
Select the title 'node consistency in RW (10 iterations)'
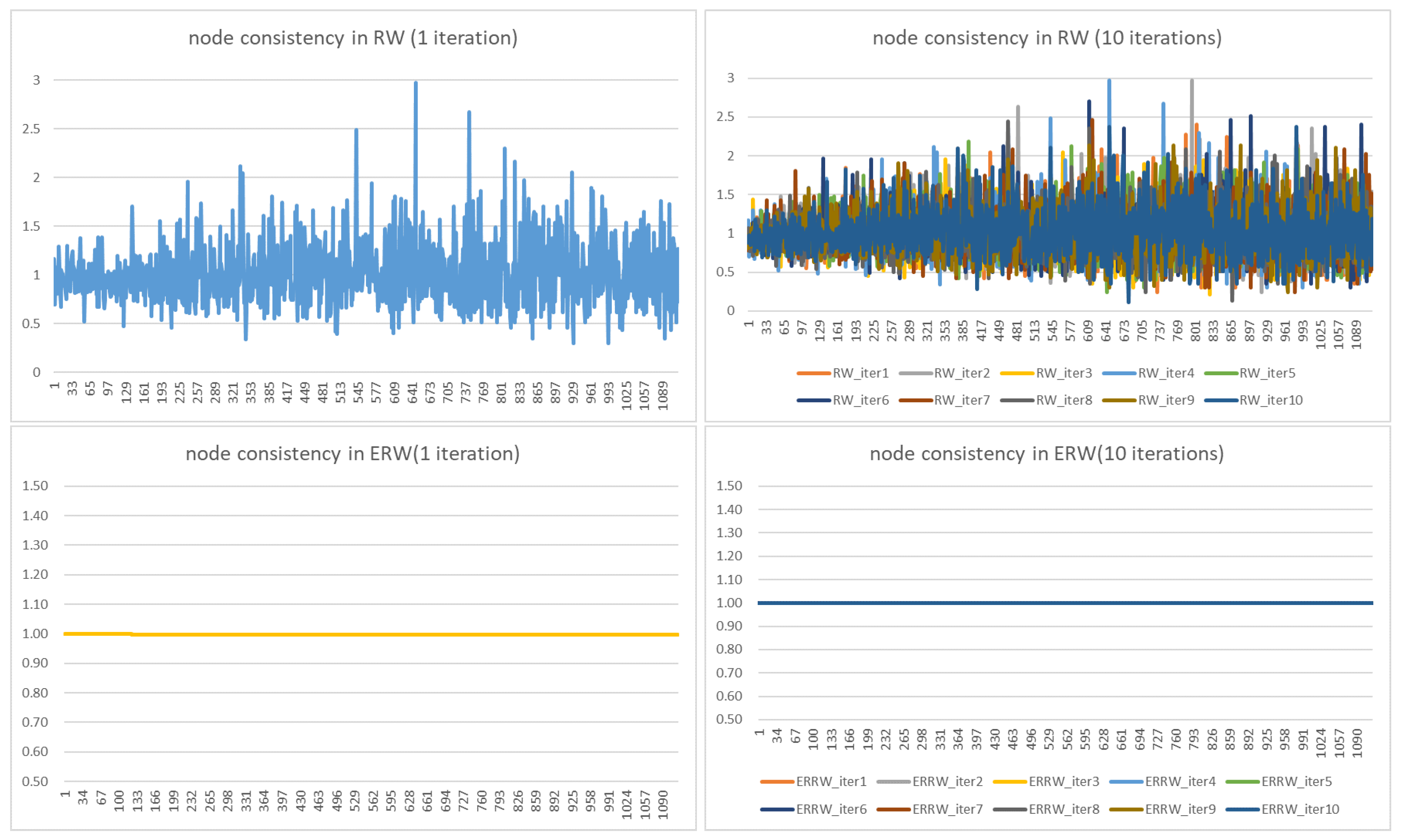coord(1047,38)
